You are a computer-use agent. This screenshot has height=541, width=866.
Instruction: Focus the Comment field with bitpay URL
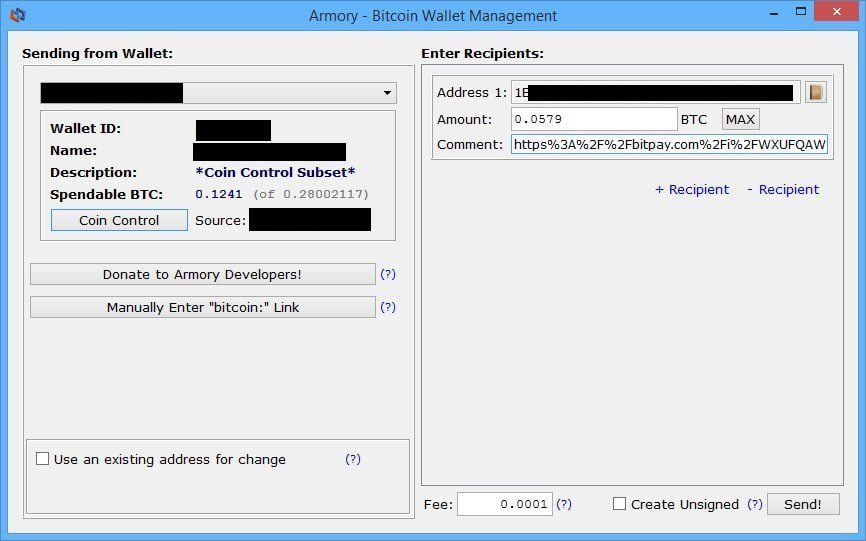click(x=669, y=145)
